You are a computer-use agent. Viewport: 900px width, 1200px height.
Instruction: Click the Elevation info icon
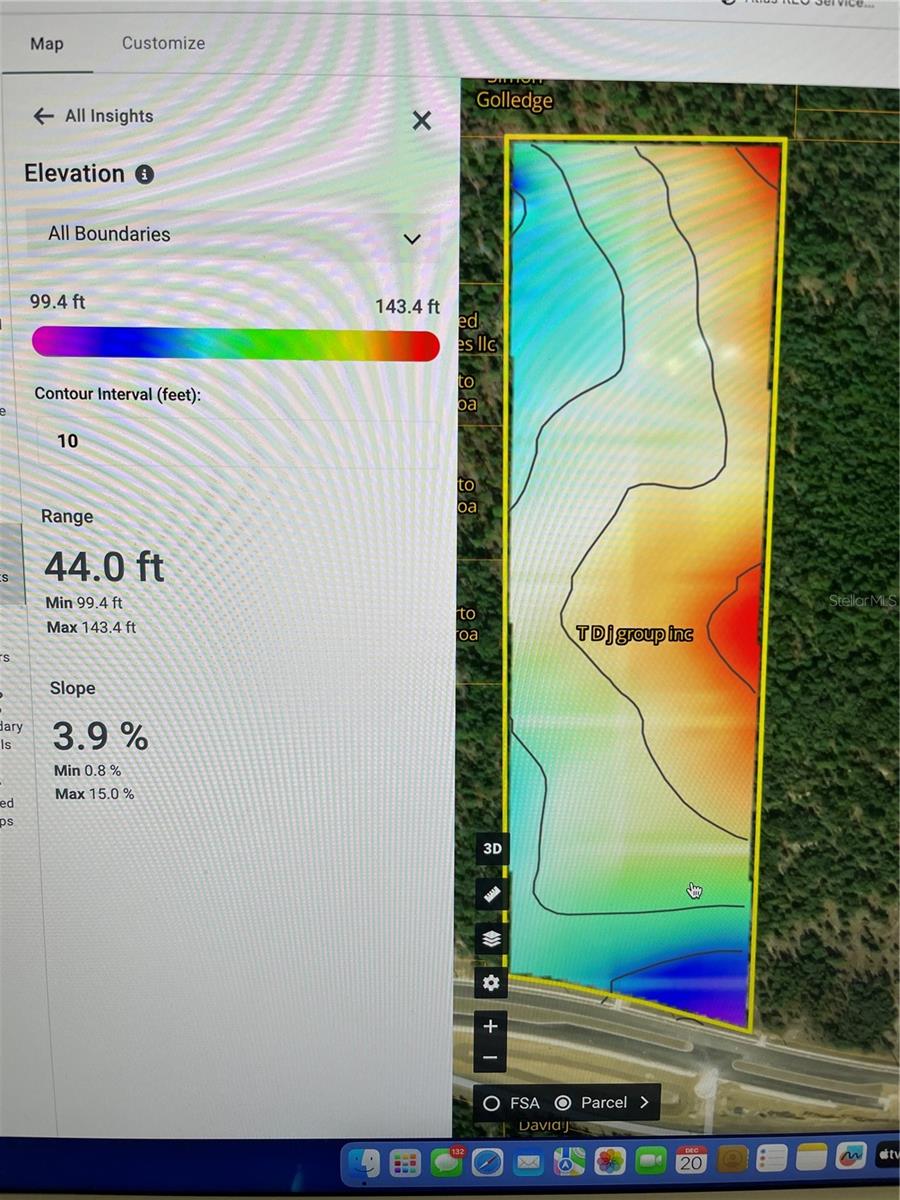click(144, 174)
